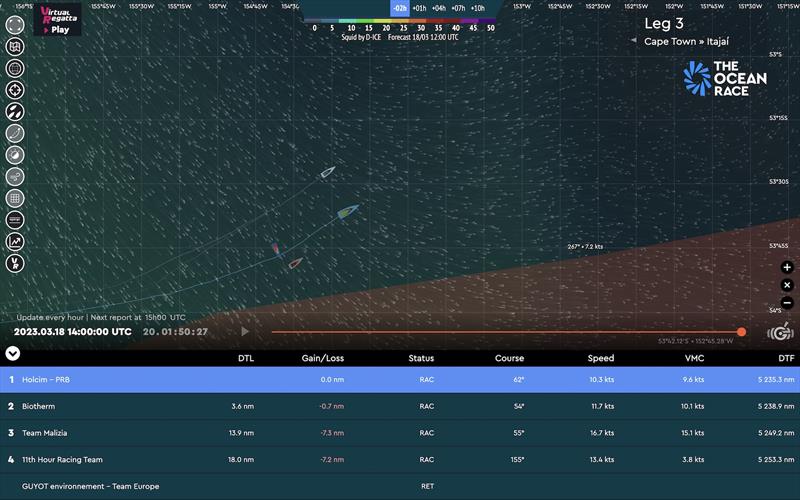Click Next report at 15h00 UTC notice
The height and width of the screenshot is (500, 800).
138,317
